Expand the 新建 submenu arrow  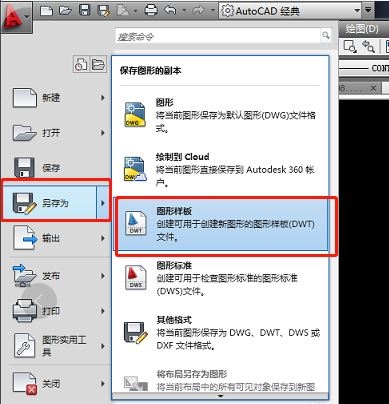coord(103,98)
